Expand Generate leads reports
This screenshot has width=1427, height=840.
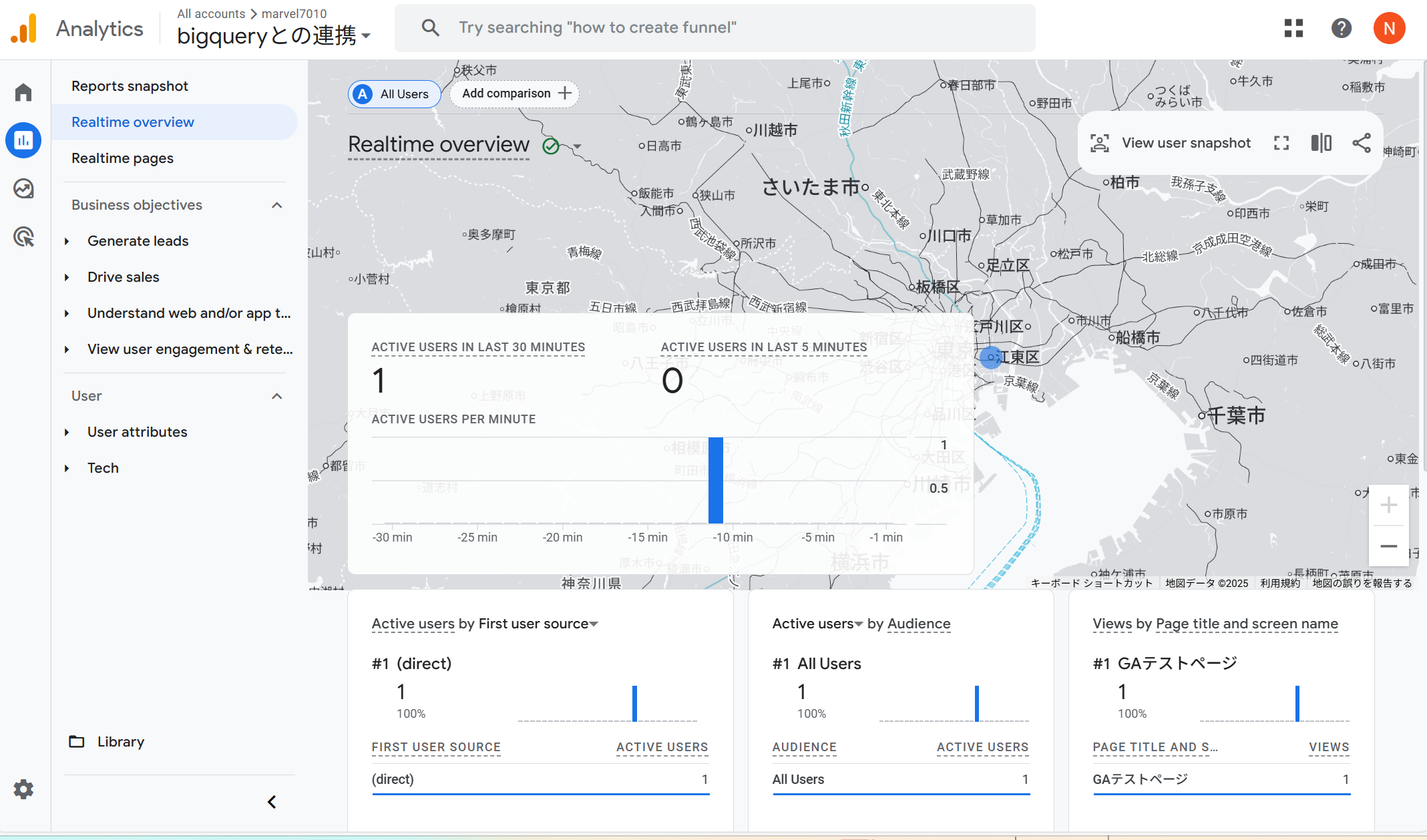67,241
